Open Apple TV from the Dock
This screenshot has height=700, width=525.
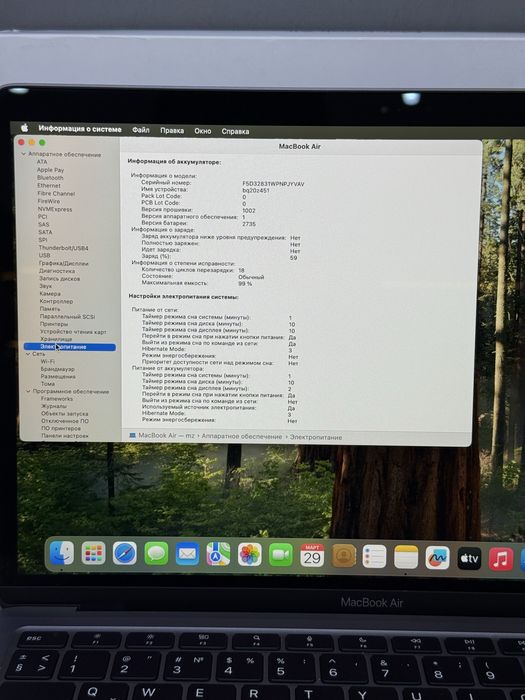pos(469,558)
